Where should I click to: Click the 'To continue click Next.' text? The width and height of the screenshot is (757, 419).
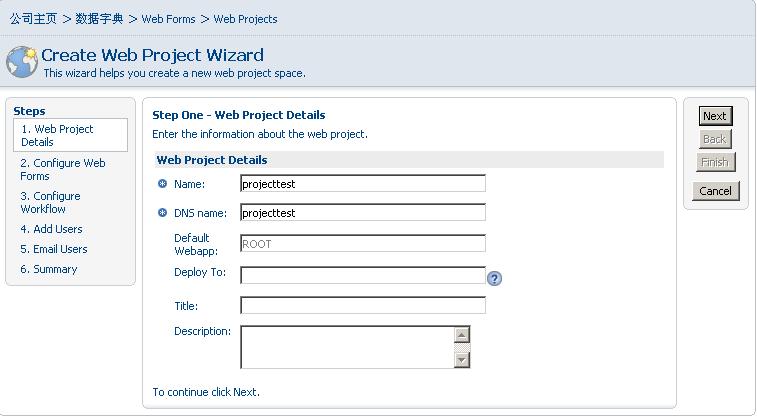206,392
